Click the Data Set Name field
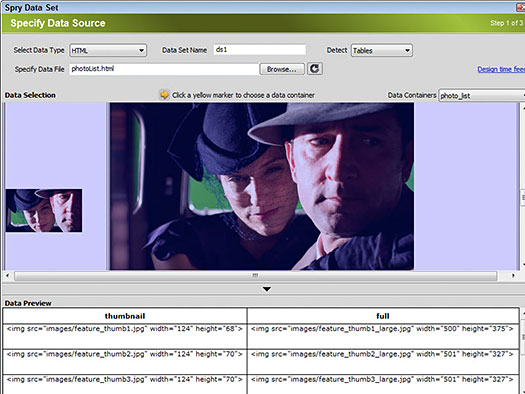 pos(259,50)
